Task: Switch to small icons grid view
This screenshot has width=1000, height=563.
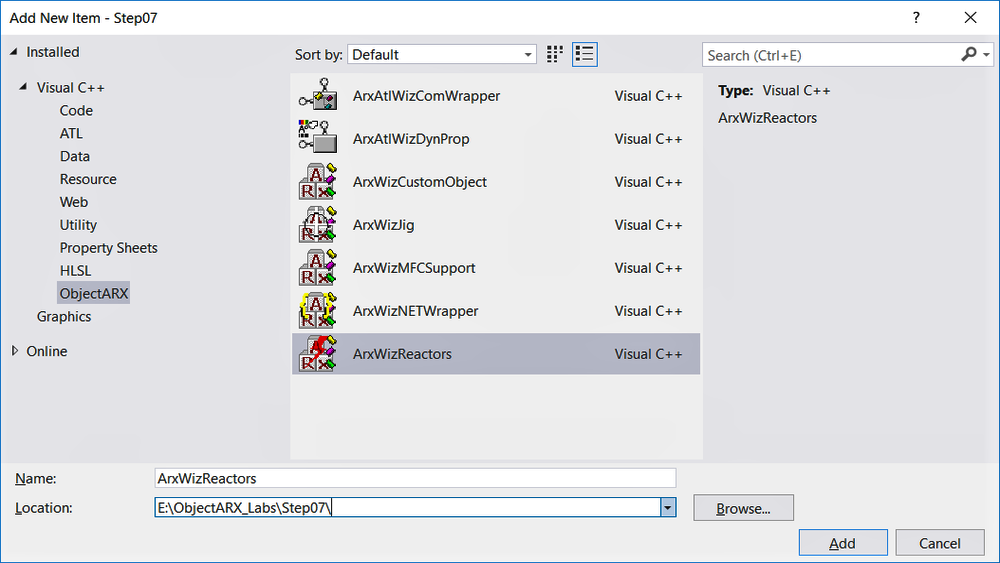Action: (555, 54)
